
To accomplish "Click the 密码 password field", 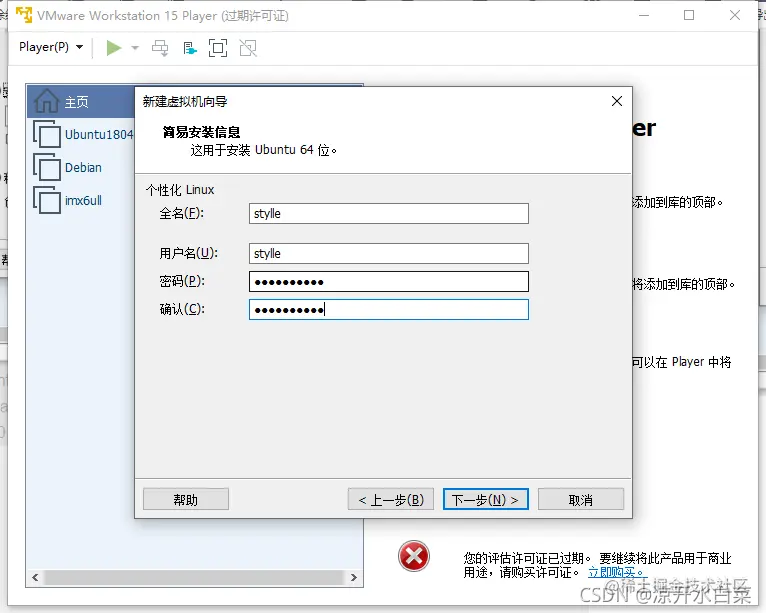I will [x=389, y=281].
